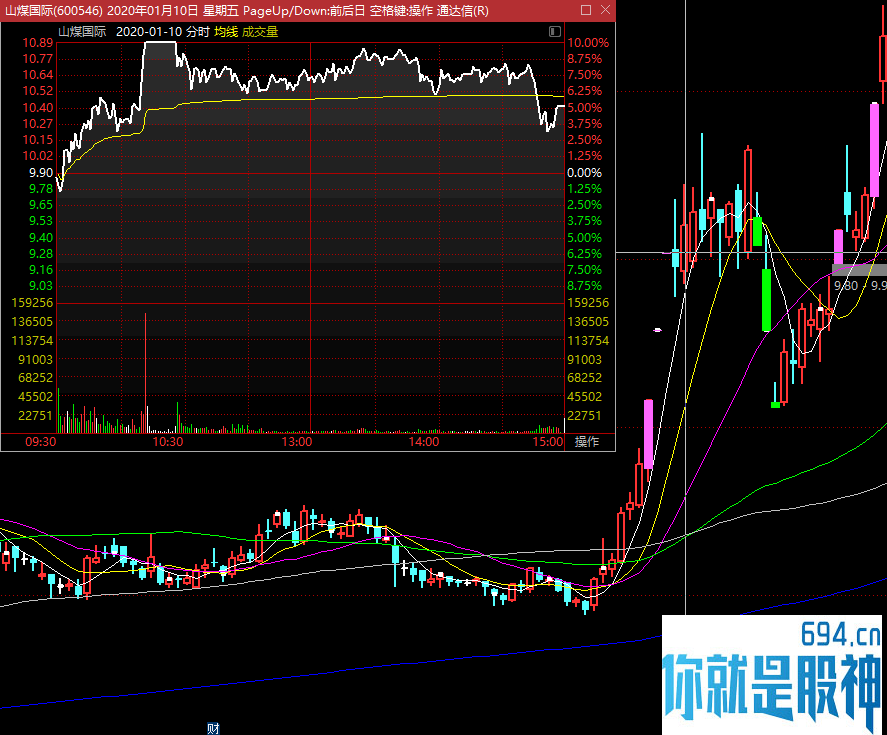Click the 成交量 legend label
Screen dimensions: 887x735
260,32
